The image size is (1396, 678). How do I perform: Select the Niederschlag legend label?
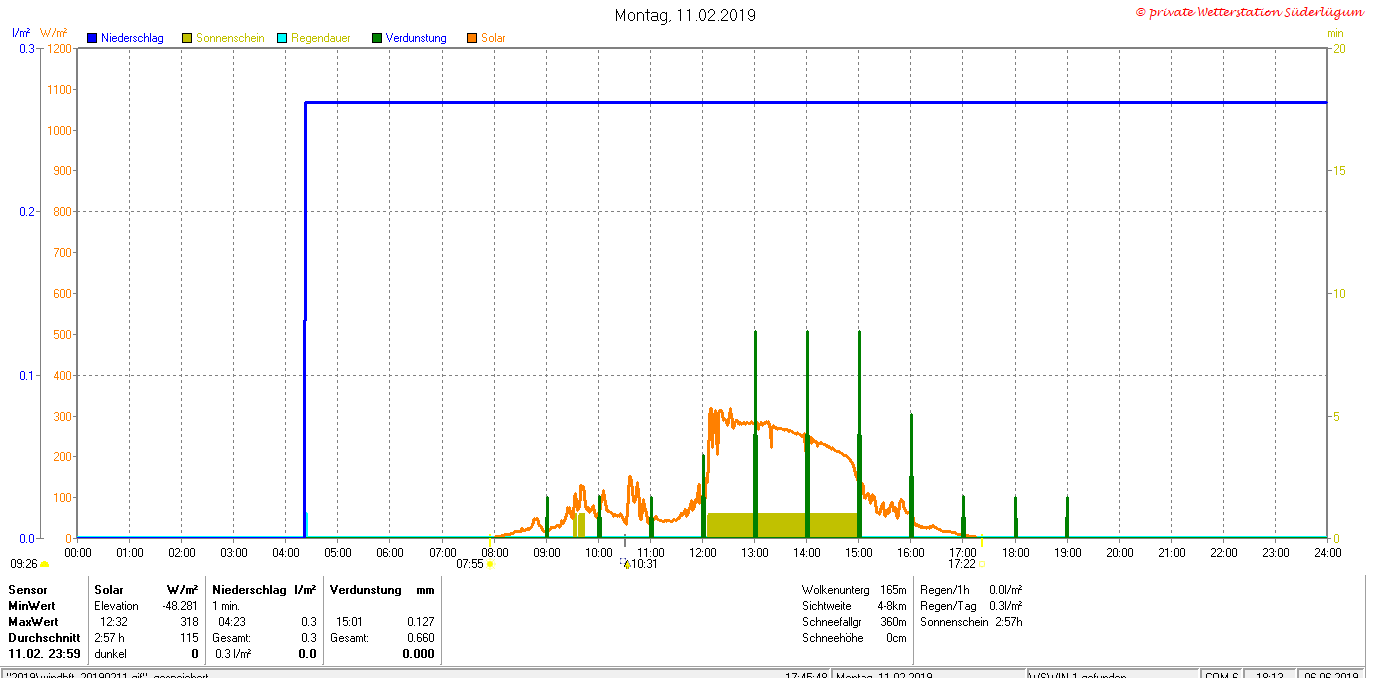[132, 38]
